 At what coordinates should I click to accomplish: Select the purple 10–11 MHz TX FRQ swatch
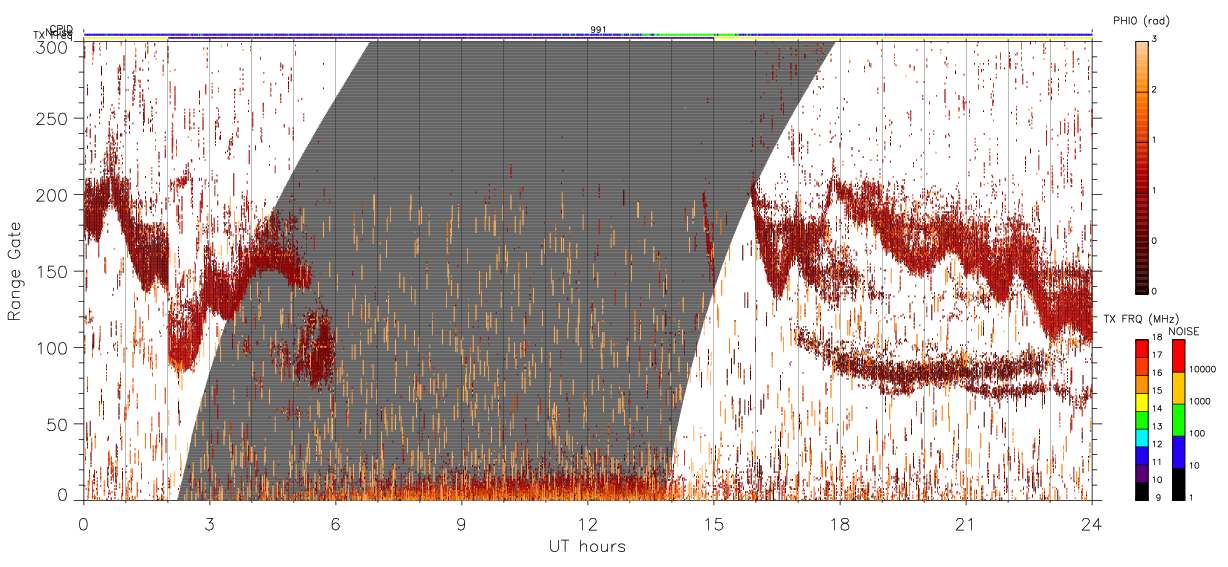[x=1141, y=473]
